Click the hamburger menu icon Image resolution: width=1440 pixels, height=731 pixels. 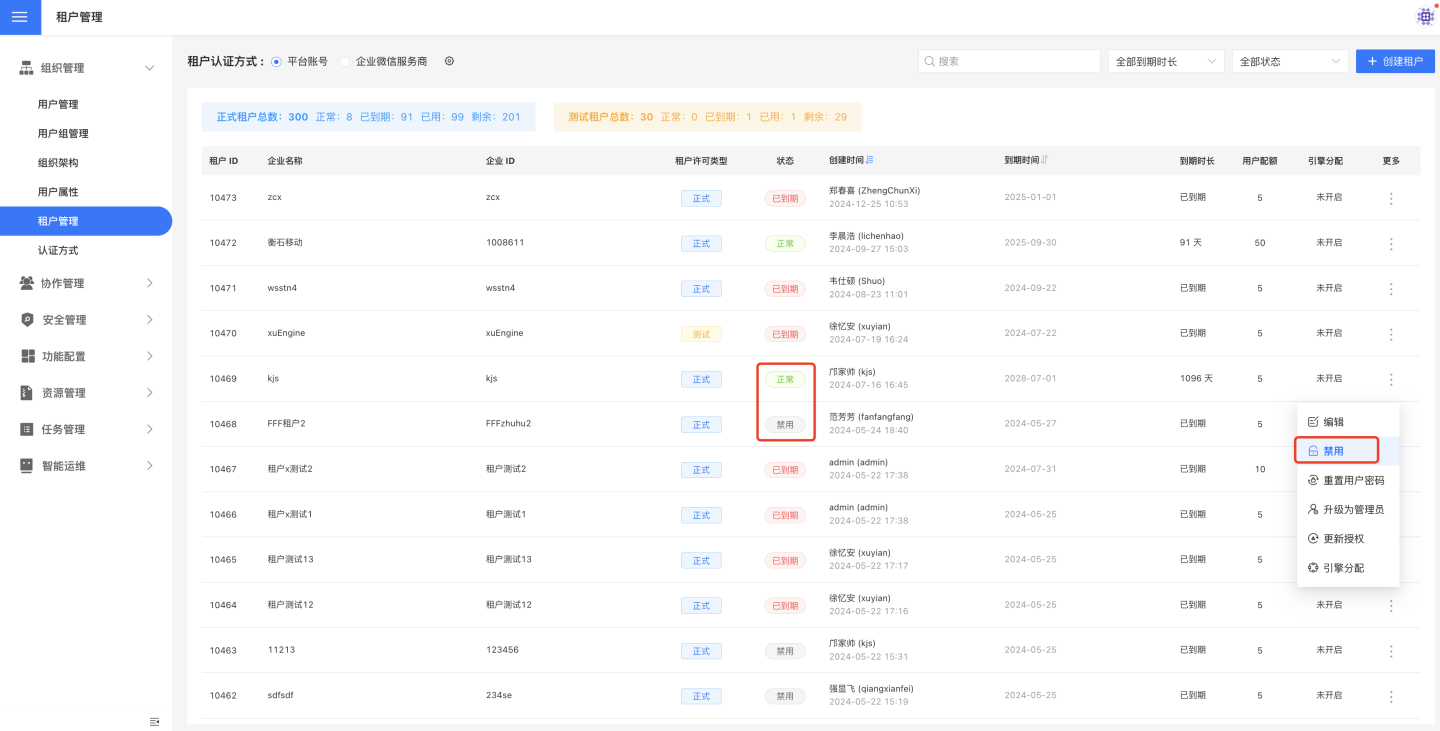click(20, 17)
